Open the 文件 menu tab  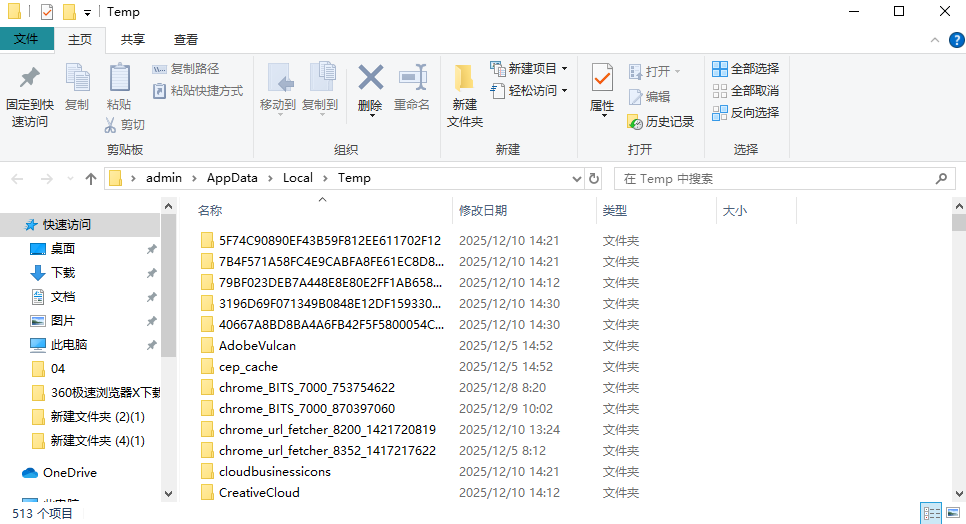tap(26, 39)
